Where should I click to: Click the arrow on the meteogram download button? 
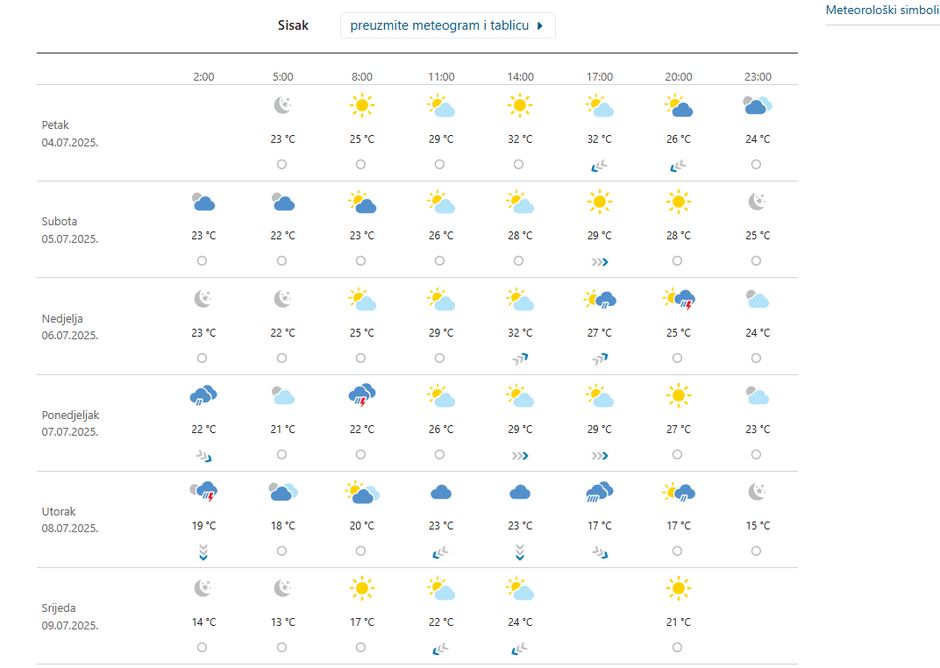click(540, 26)
